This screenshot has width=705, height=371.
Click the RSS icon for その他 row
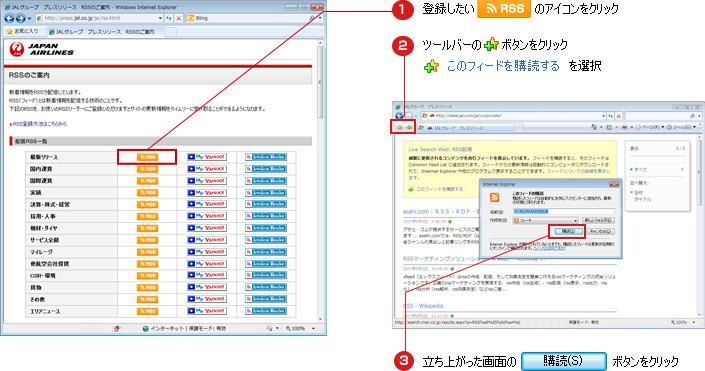147,299
